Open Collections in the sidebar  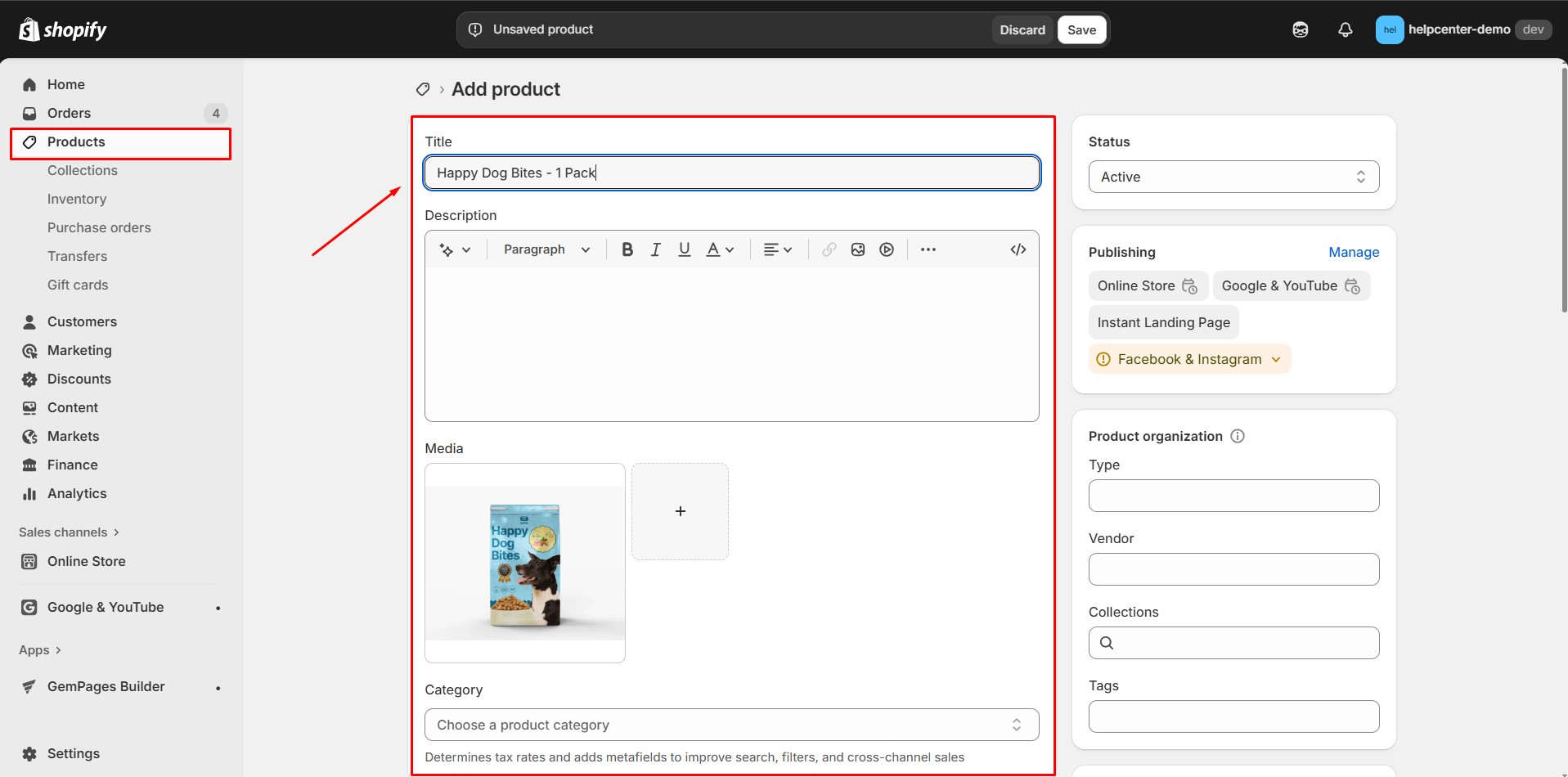(83, 170)
